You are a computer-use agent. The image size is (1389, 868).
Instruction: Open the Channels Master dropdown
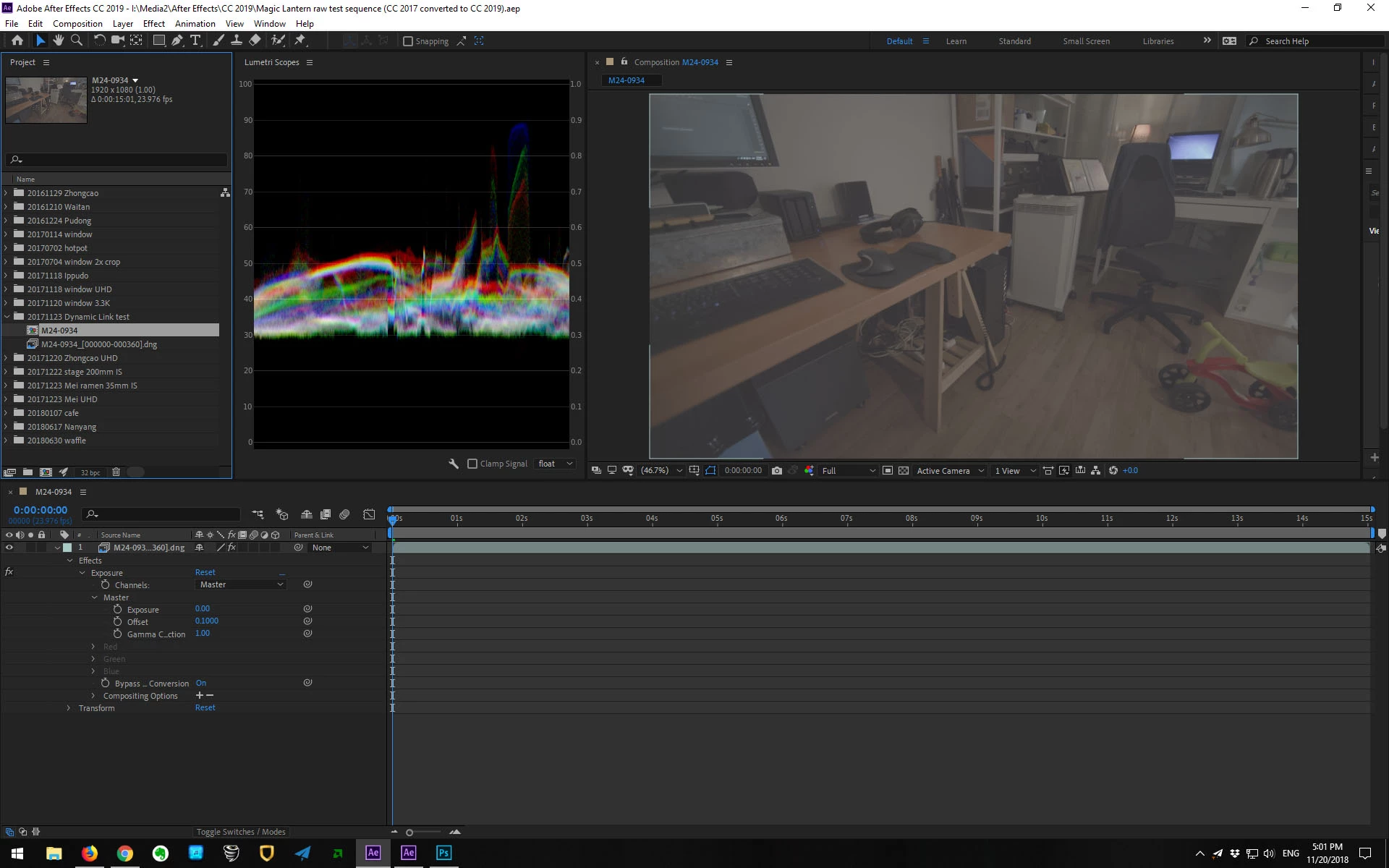[x=241, y=584]
